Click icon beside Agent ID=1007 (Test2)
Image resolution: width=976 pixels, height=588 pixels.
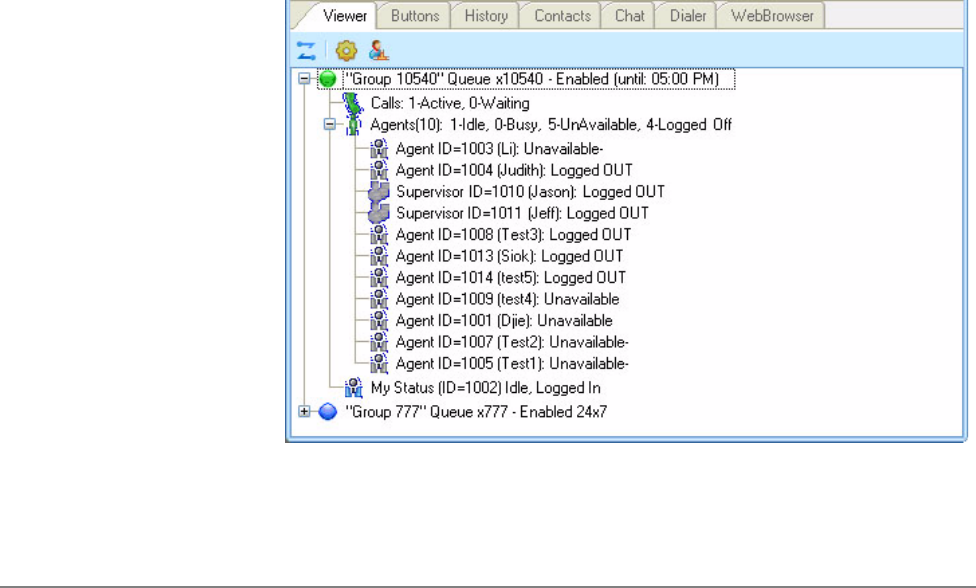coord(378,342)
